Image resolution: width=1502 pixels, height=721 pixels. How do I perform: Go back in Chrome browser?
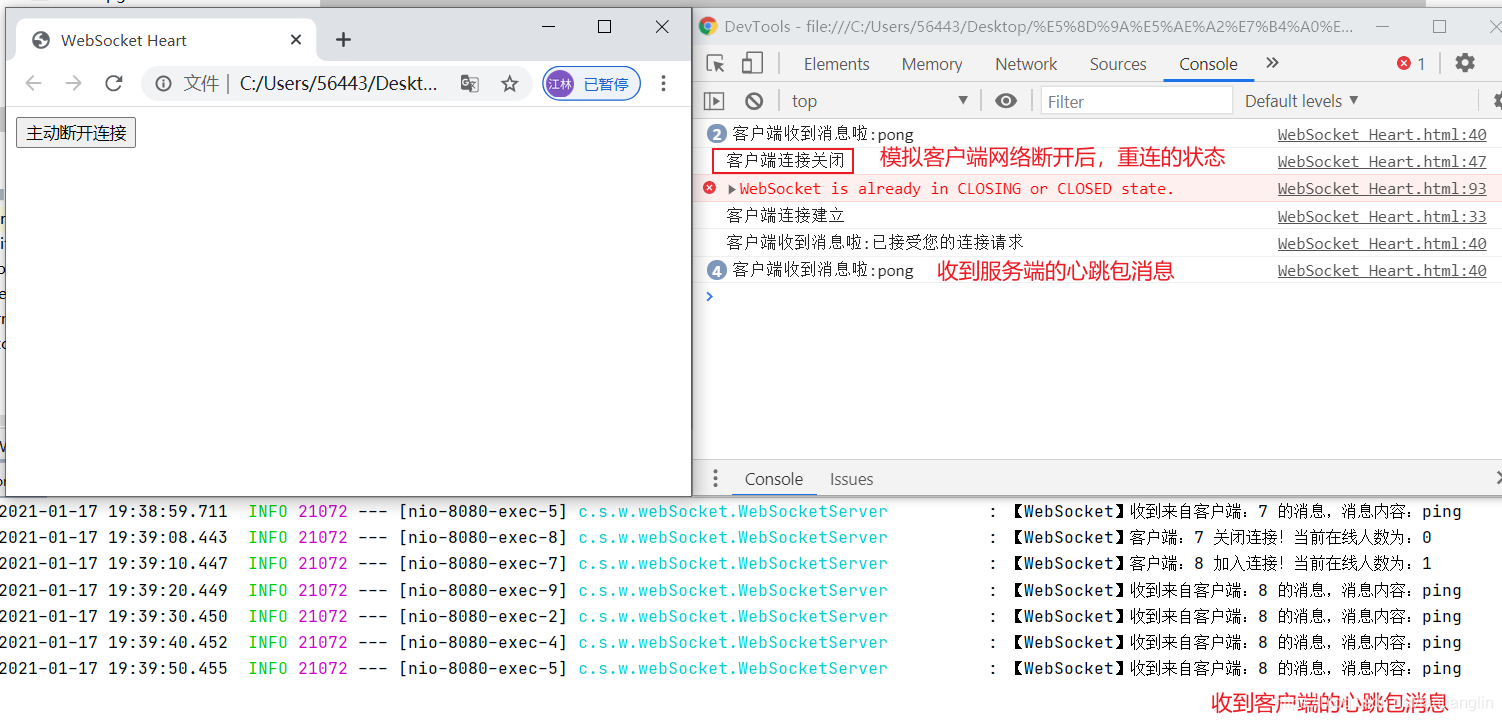[x=33, y=84]
